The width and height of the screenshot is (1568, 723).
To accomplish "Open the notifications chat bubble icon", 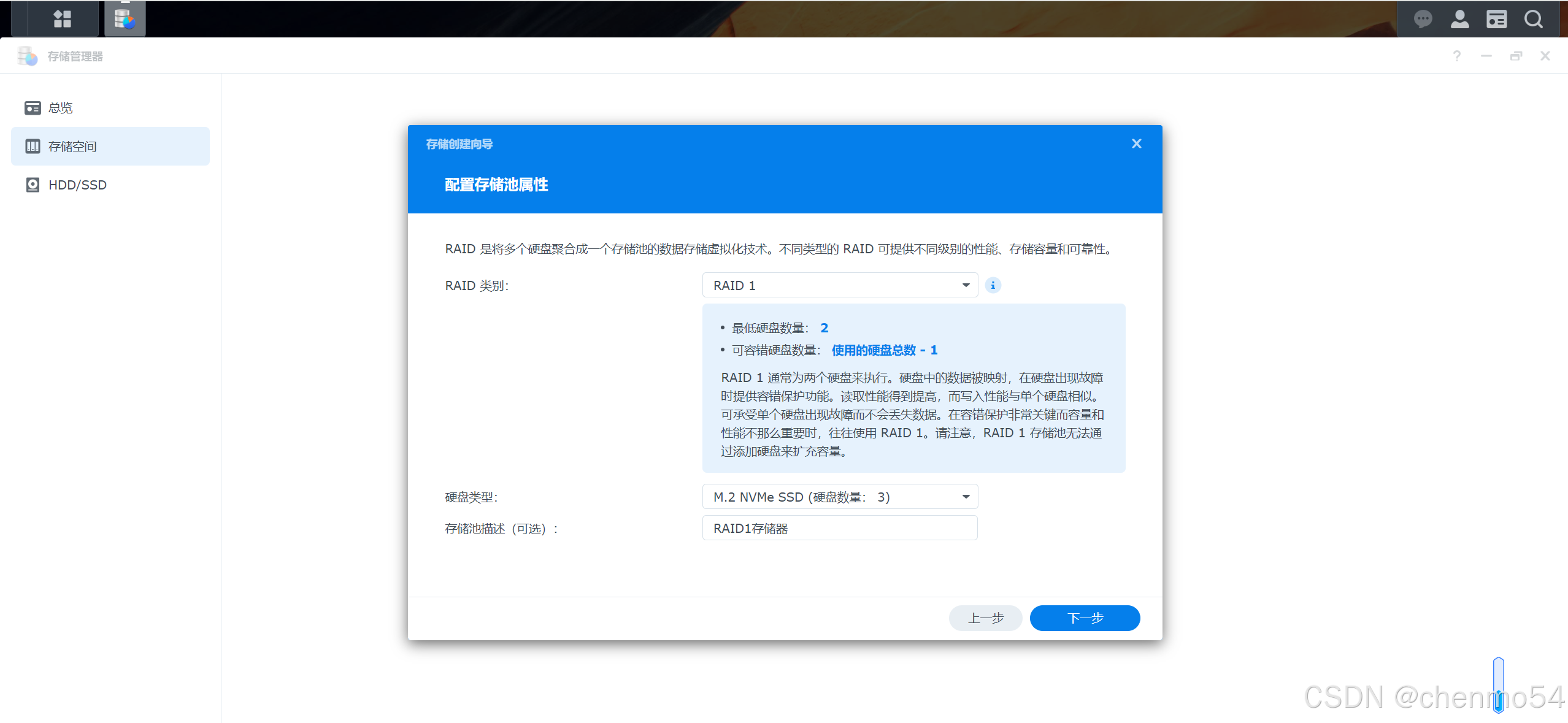I will (1423, 20).
